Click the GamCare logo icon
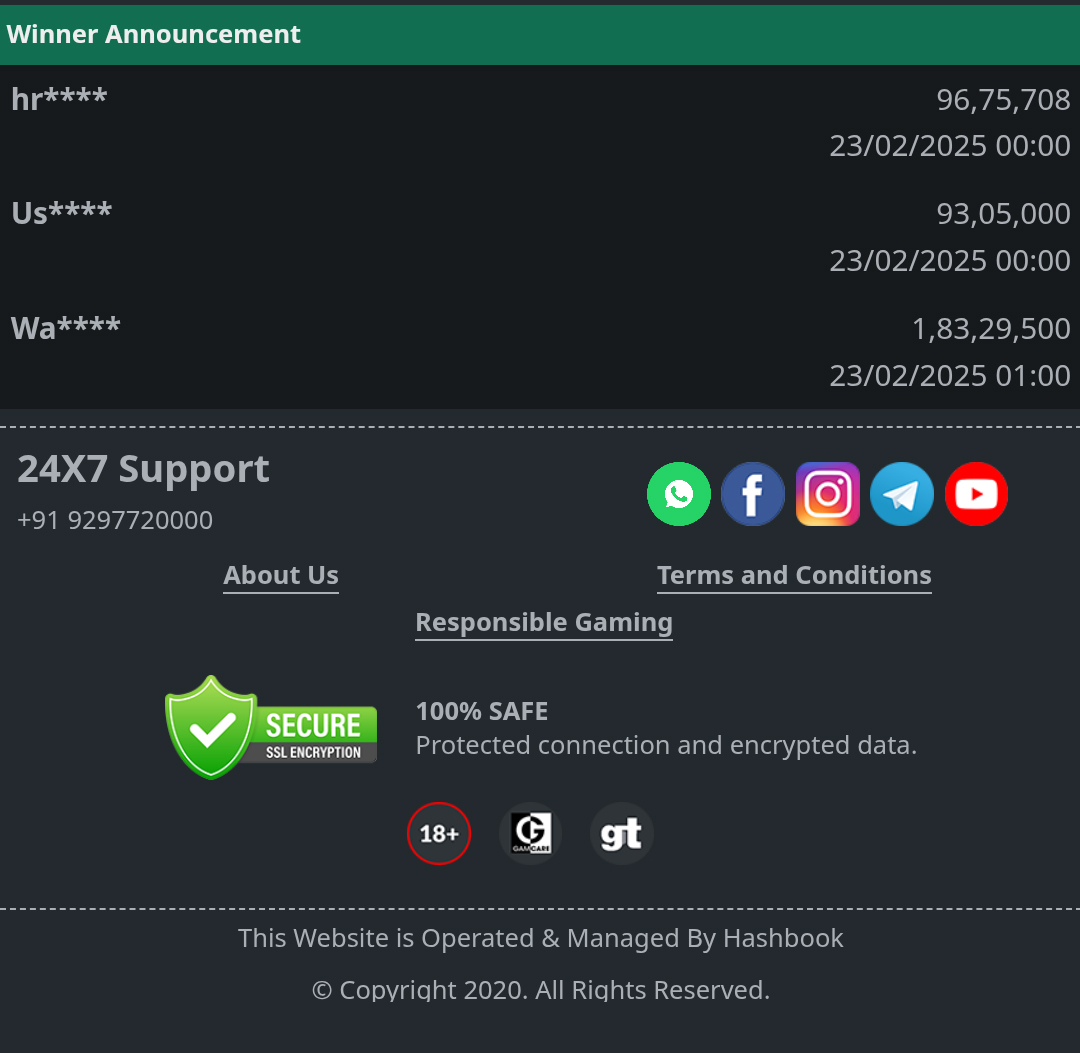Screen dimensions: 1080x1053 pyautogui.click(x=530, y=833)
